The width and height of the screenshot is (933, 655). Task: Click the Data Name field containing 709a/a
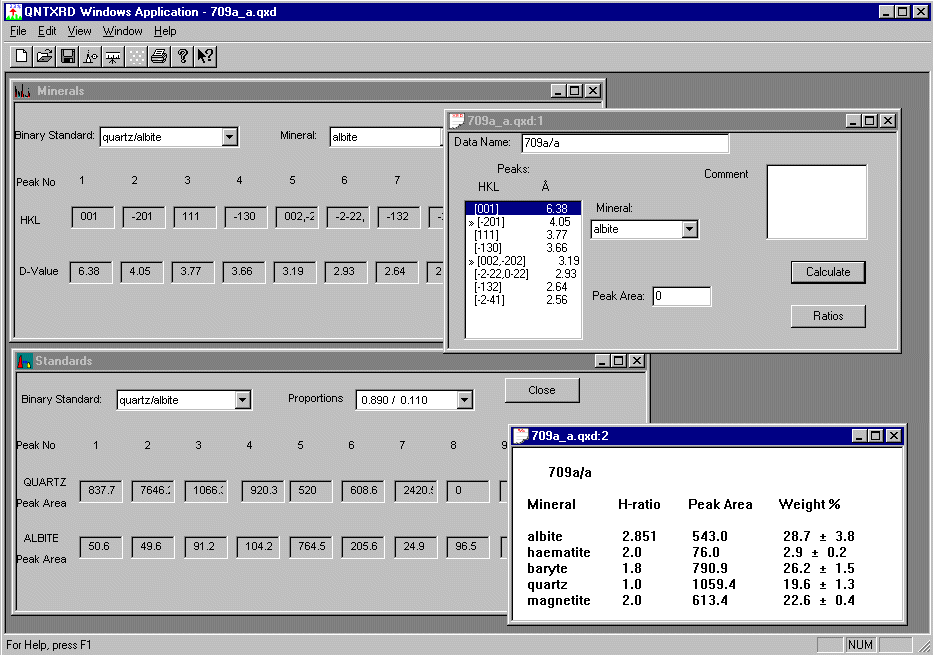tap(625, 143)
